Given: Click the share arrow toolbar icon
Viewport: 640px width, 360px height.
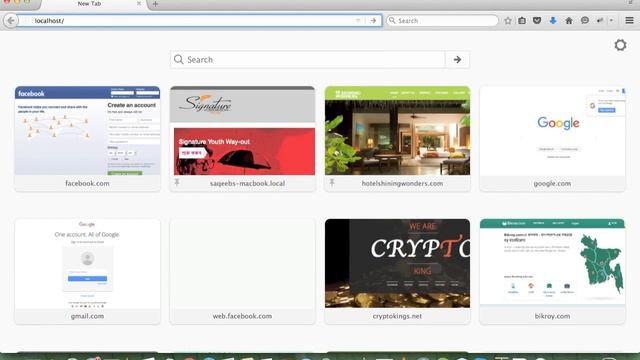Looking at the screenshot, I should coord(600,20).
